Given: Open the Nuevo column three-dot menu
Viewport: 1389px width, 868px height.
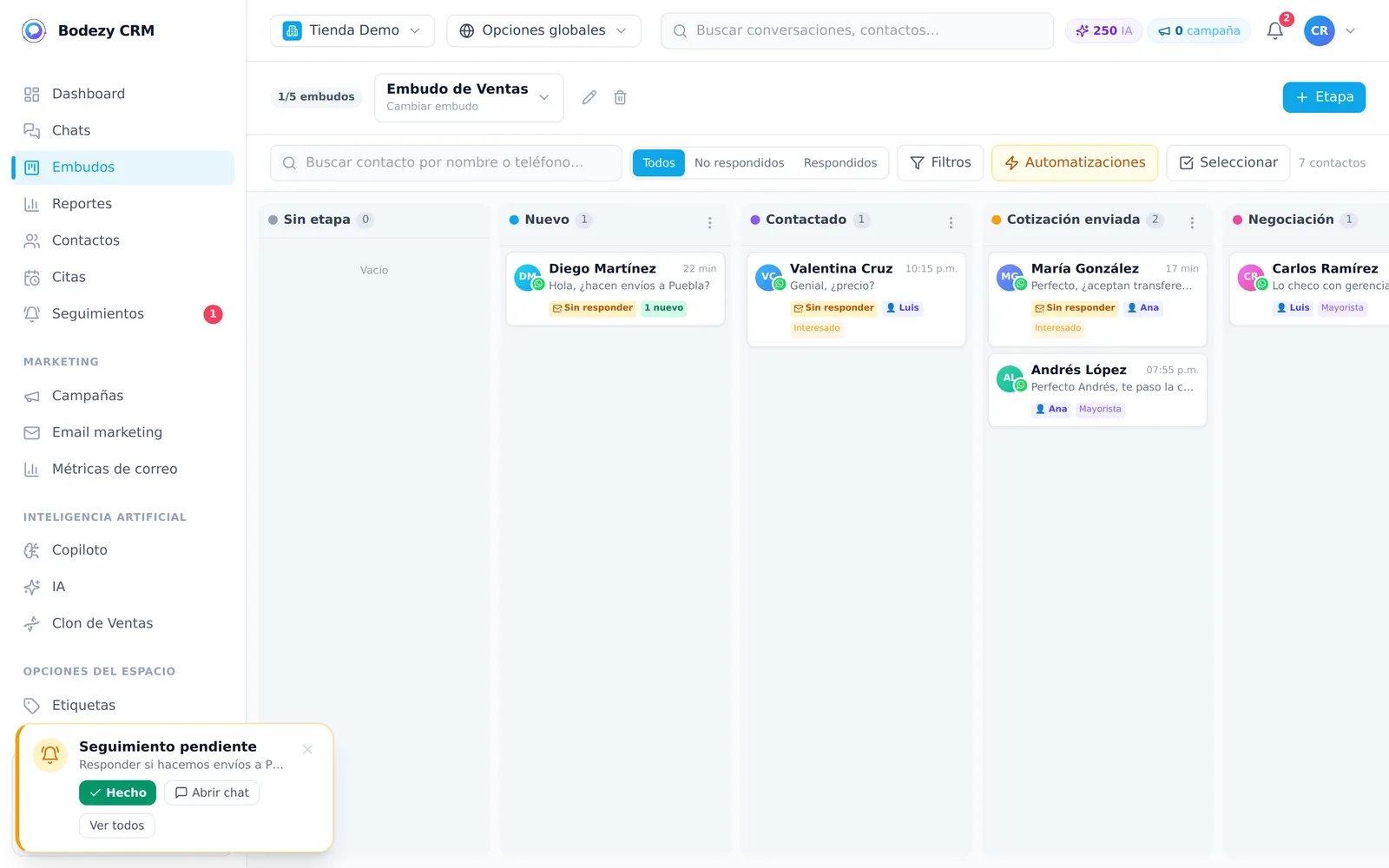Looking at the screenshot, I should point(709,223).
